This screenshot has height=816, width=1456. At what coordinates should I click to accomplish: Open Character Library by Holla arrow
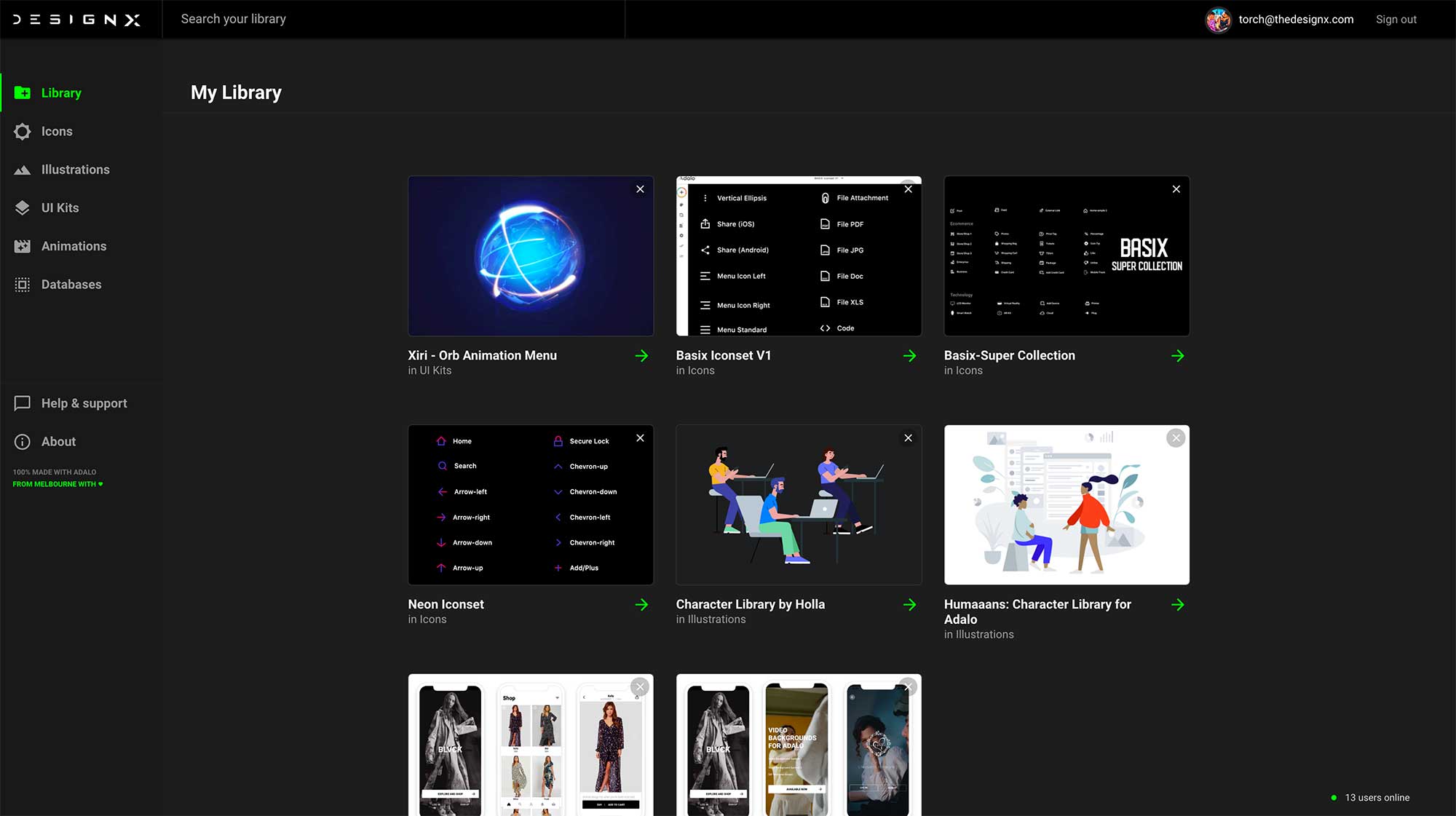point(909,605)
